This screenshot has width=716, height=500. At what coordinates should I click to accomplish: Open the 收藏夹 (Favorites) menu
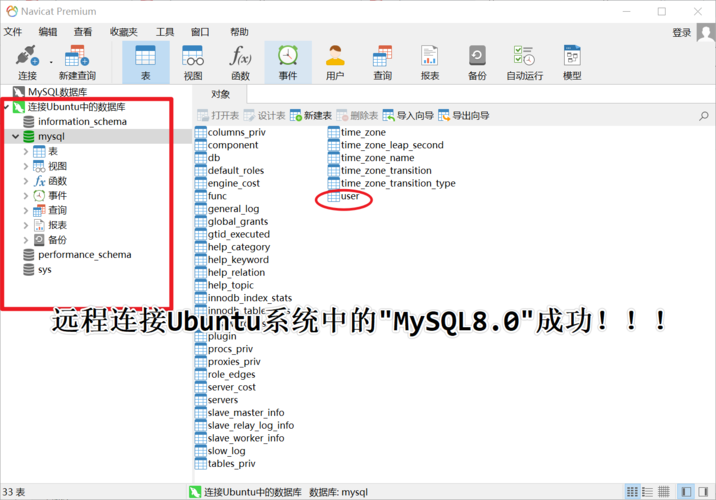point(124,32)
